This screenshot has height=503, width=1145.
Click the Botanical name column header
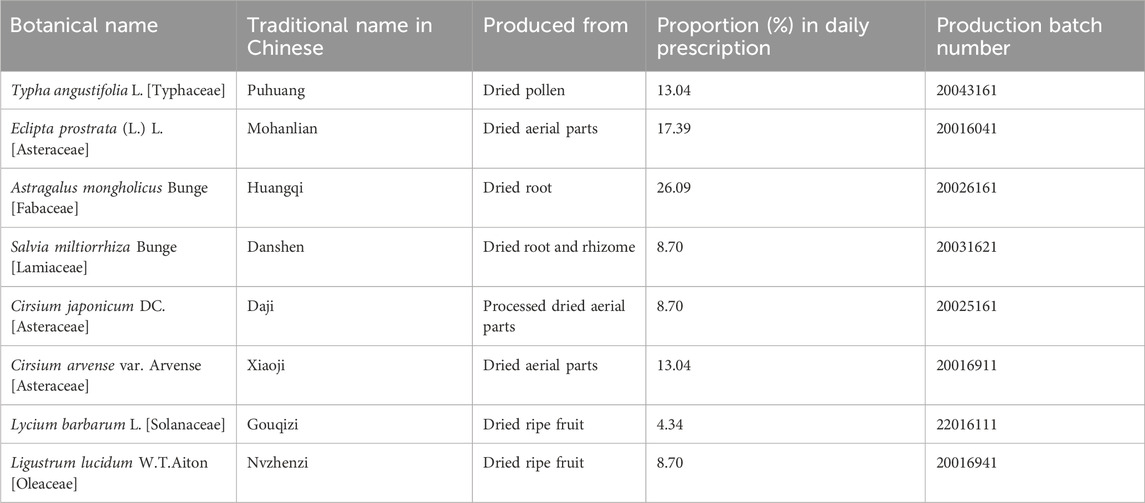(84, 26)
